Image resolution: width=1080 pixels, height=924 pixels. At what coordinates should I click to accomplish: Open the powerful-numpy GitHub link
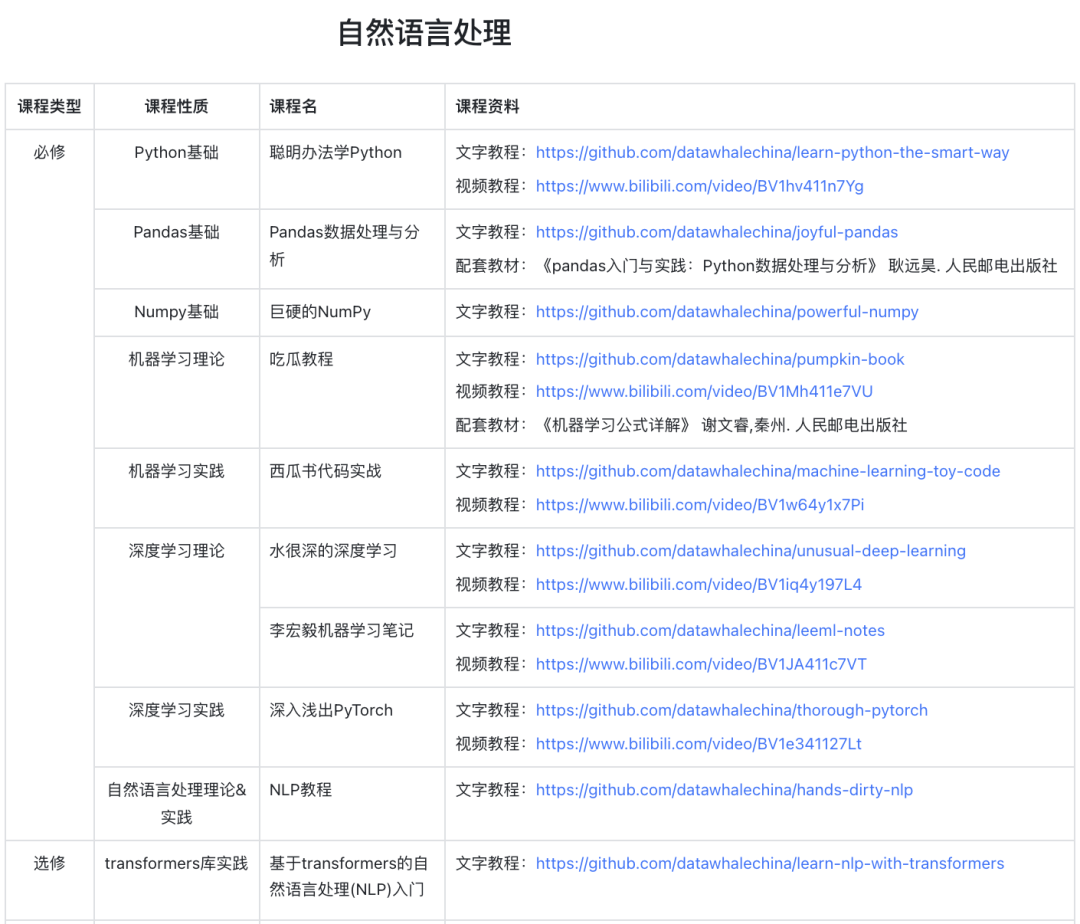tap(727, 312)
